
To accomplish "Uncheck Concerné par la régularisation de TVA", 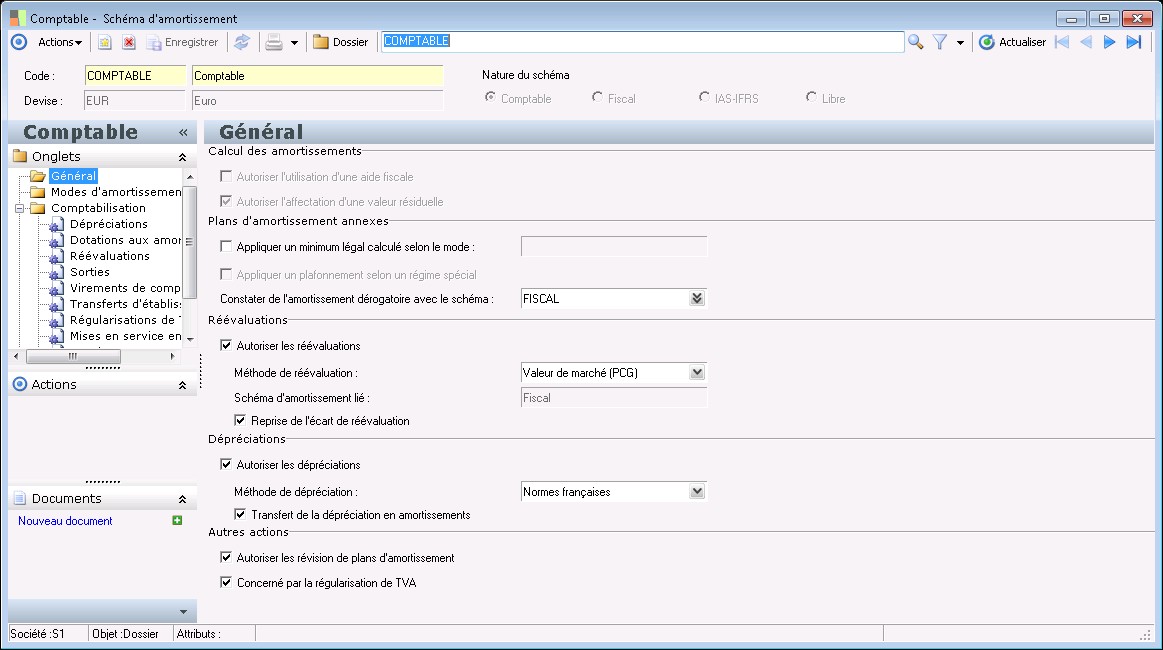I will 226,582.
